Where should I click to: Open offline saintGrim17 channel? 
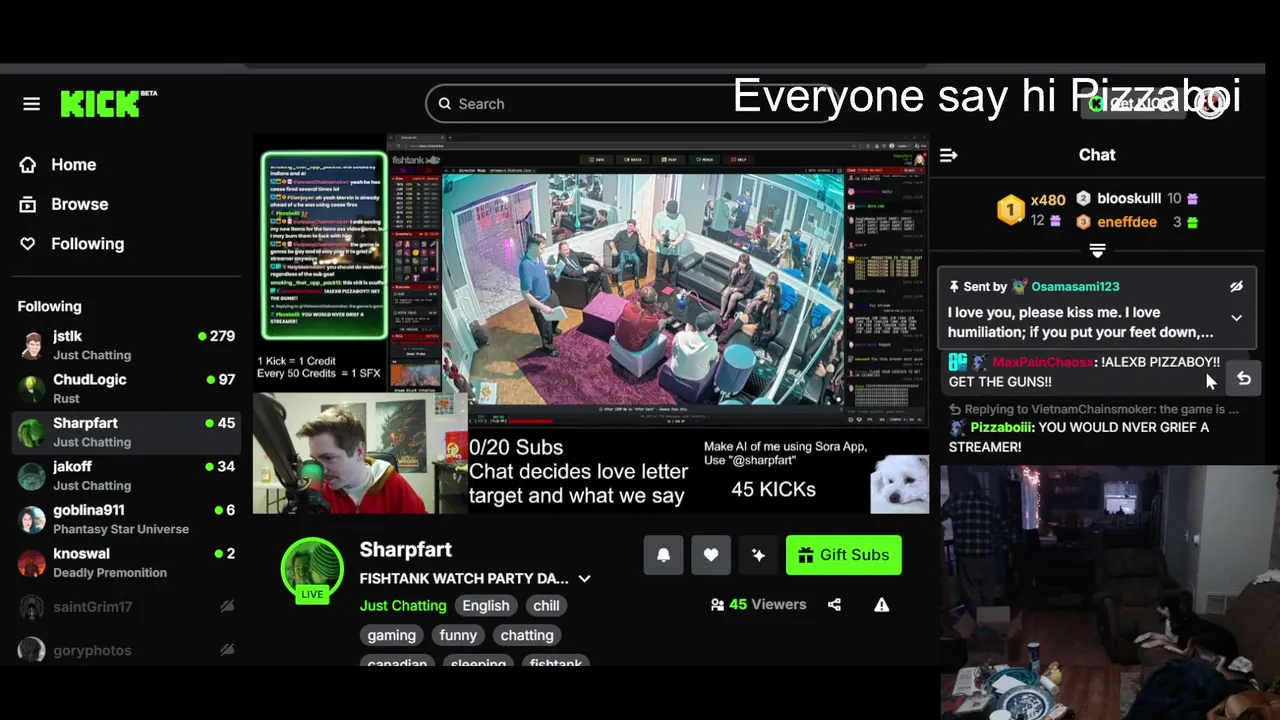click(125, 606)
